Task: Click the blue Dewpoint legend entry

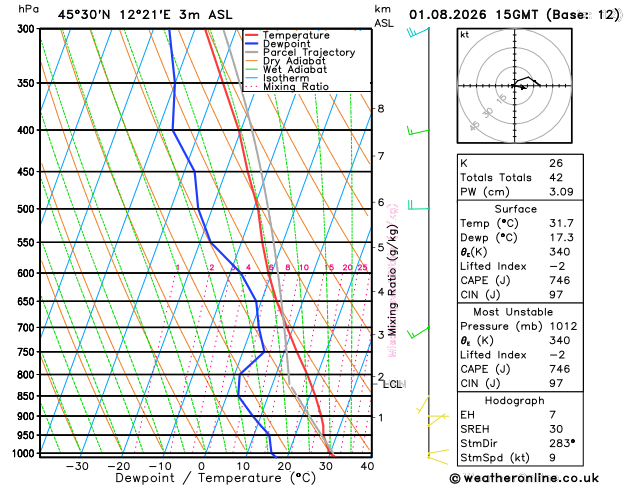Action: [278, 44]
